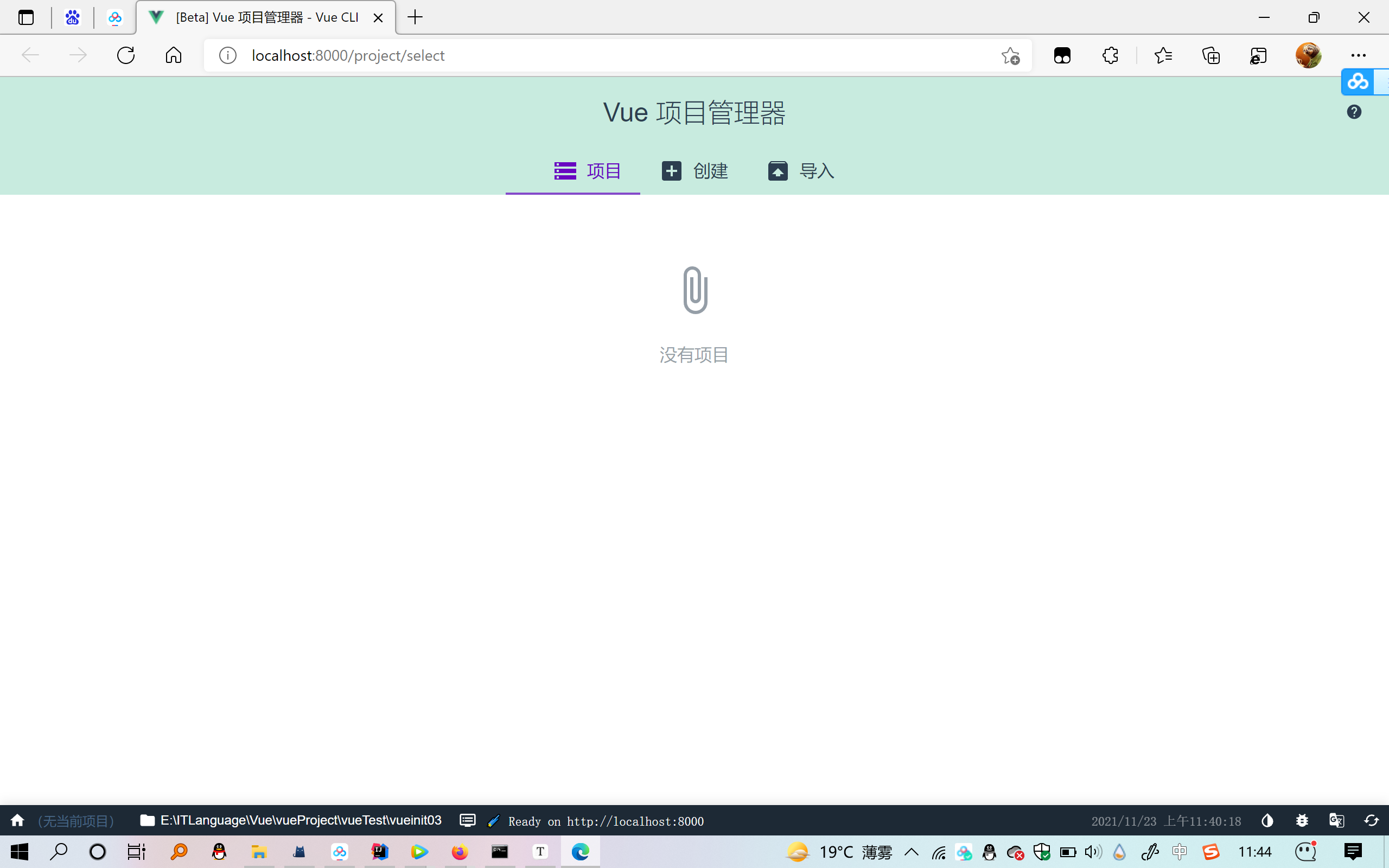Click the Ready on localhost log message

606,821
